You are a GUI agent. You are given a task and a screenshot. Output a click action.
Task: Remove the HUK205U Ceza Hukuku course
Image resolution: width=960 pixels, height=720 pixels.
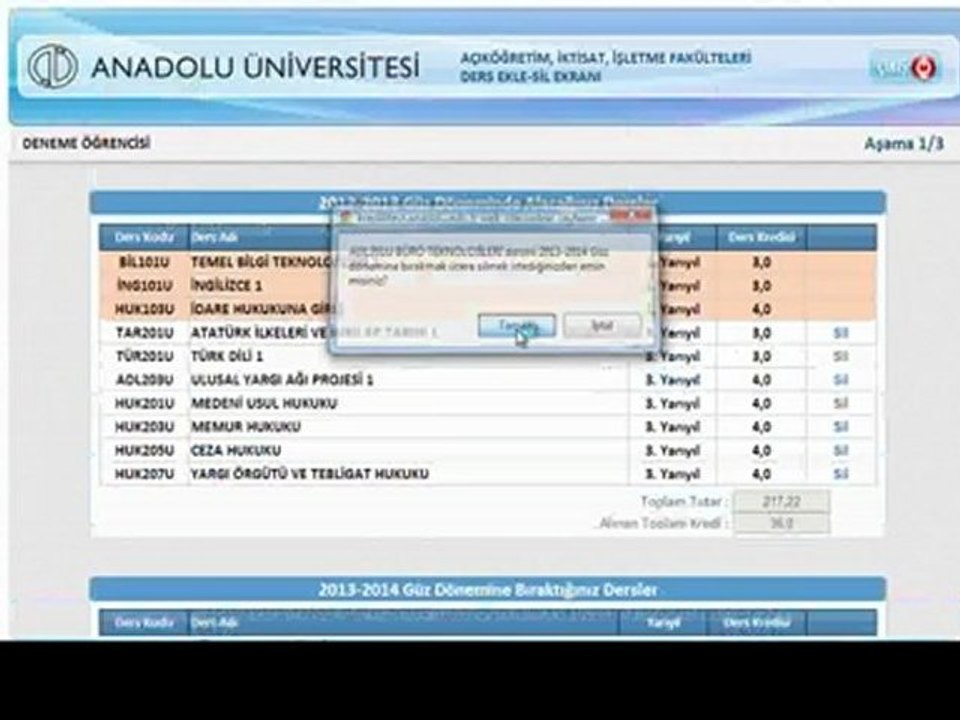click(x=841, y=451)
